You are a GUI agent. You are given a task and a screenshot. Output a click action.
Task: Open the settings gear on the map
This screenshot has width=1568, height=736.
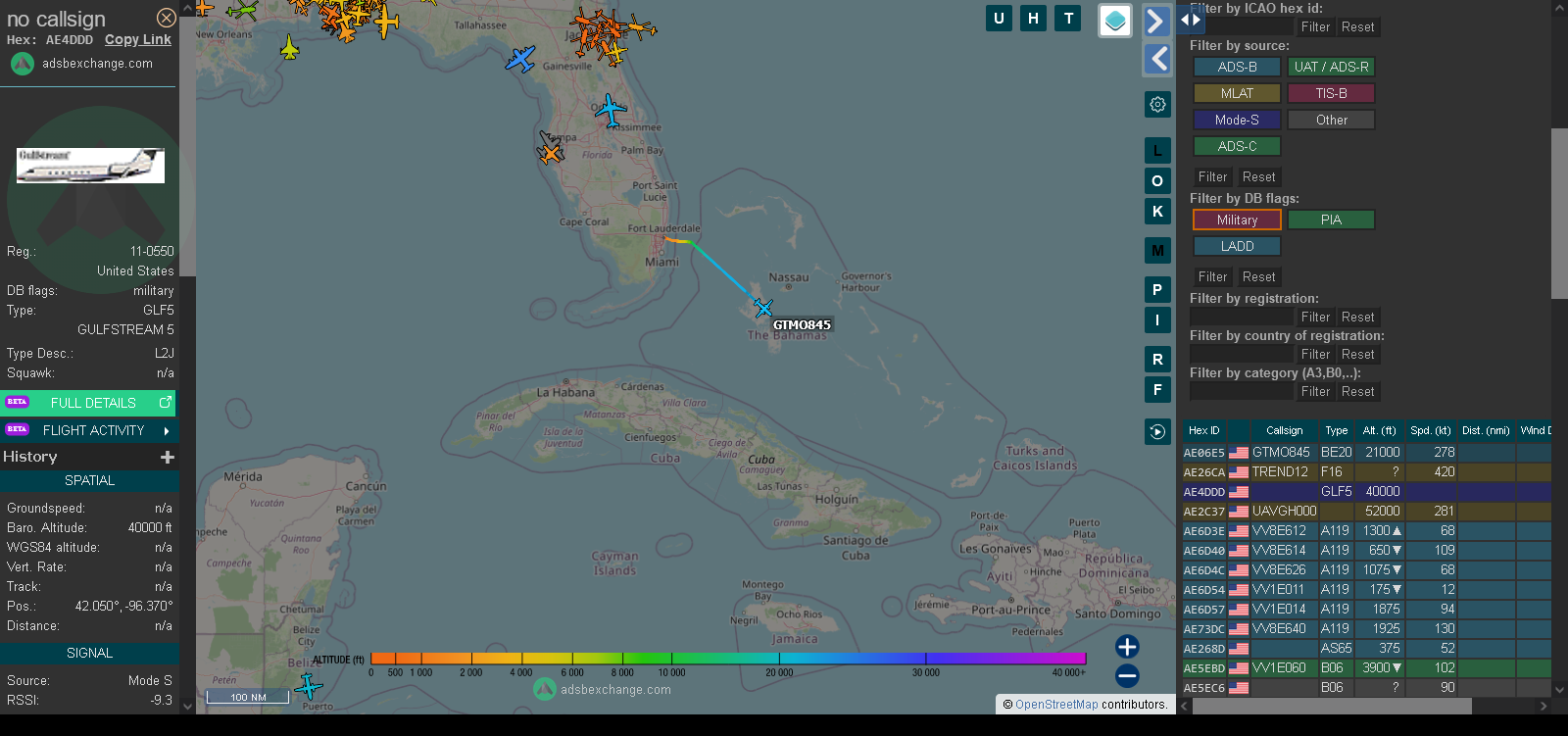(1157, 105)
